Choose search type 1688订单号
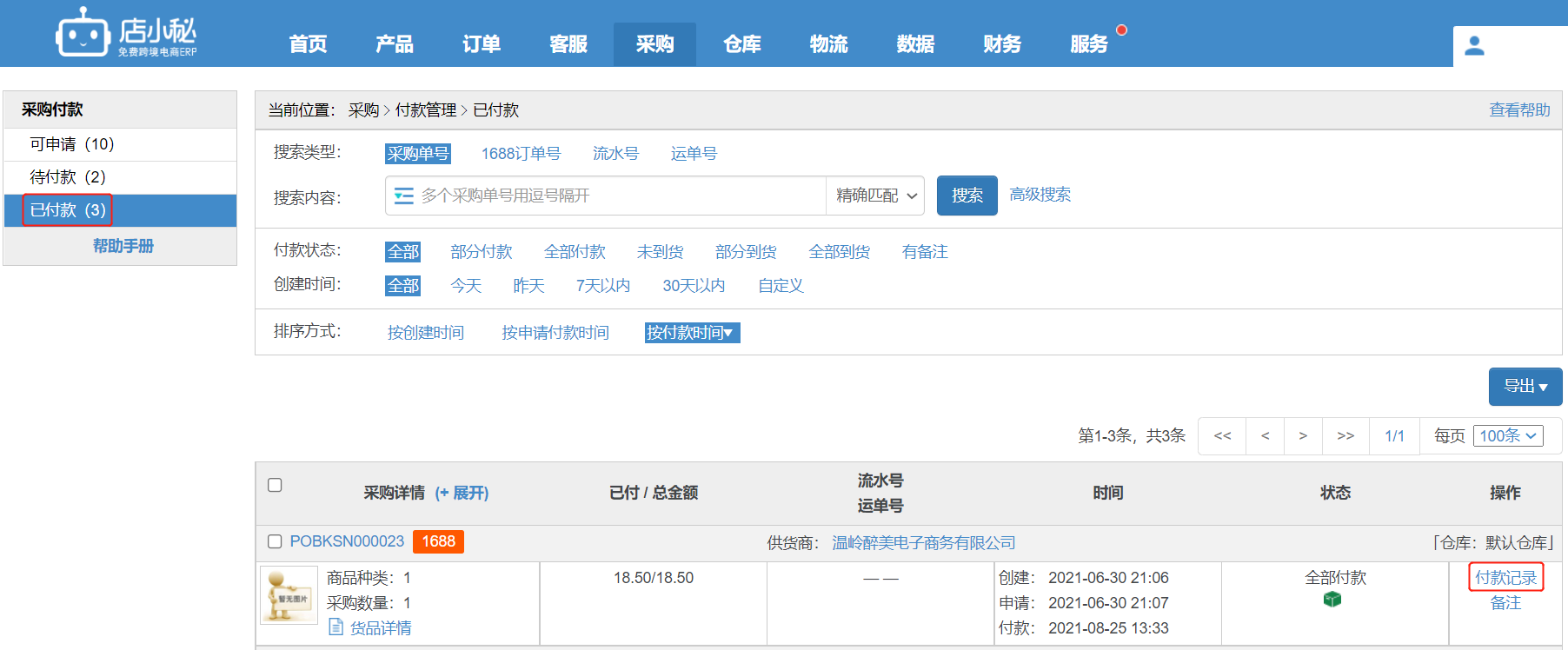The height and width of the screenshot is (650, 1568). [521, 154]
